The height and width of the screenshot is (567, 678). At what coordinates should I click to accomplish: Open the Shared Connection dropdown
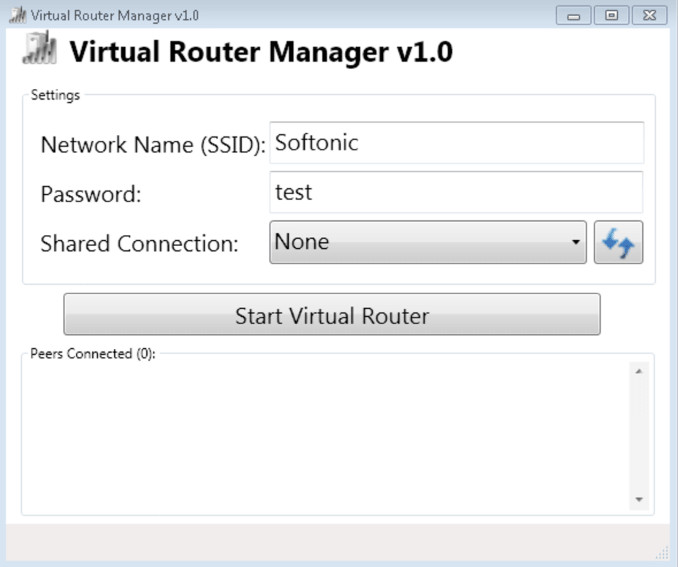(428, 242)
